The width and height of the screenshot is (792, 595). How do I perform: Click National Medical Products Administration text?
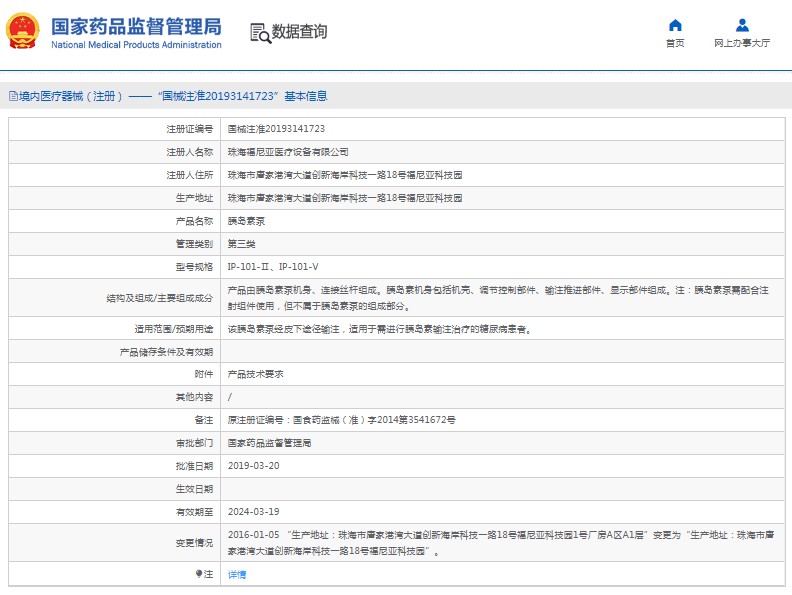click(x=136, y=44)
